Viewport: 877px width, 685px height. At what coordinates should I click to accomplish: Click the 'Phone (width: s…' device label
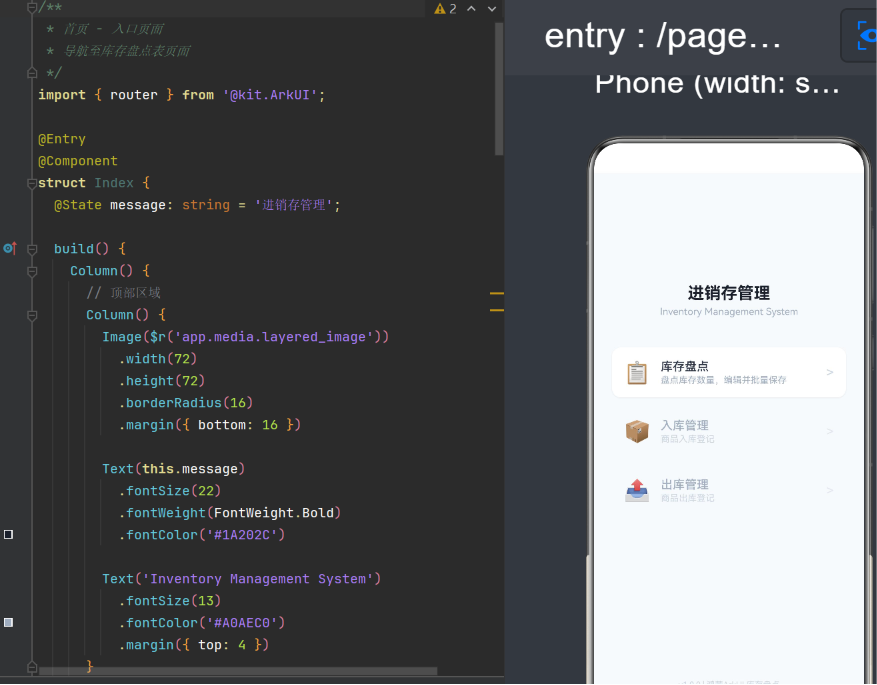[717, 84]
